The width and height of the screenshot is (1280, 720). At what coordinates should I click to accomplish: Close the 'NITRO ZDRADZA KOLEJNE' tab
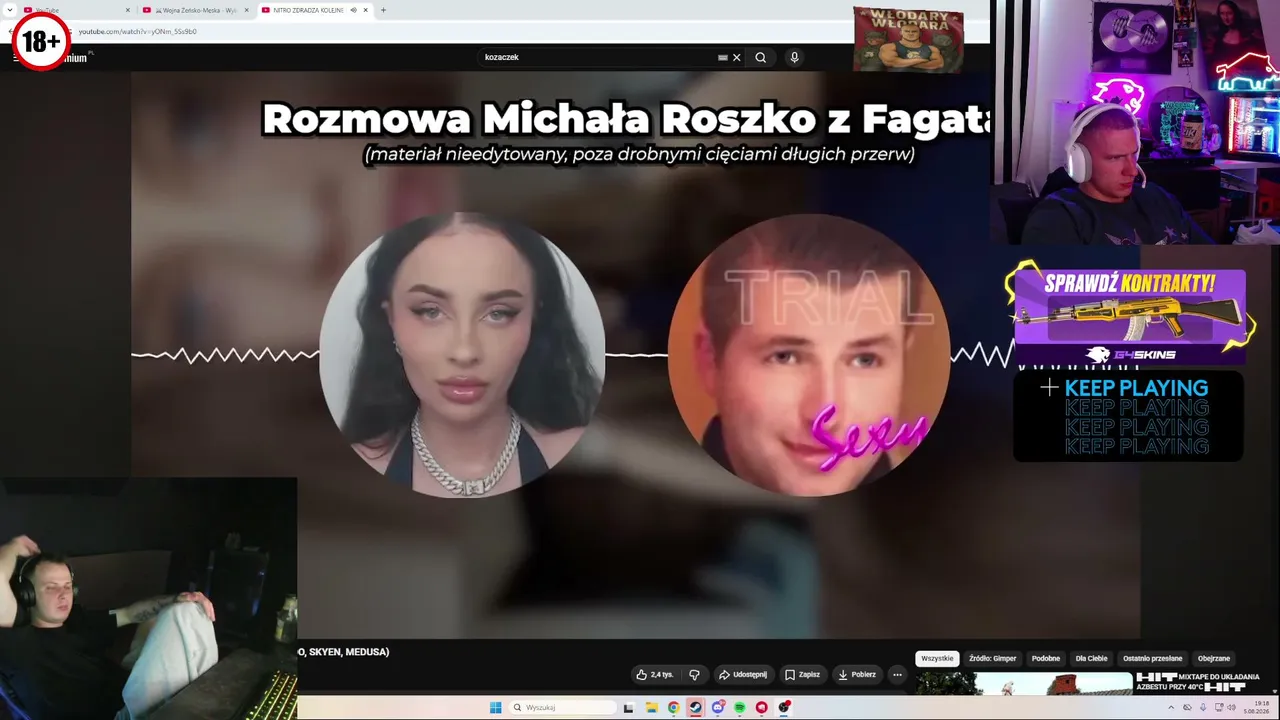click(x=366, y=10)
